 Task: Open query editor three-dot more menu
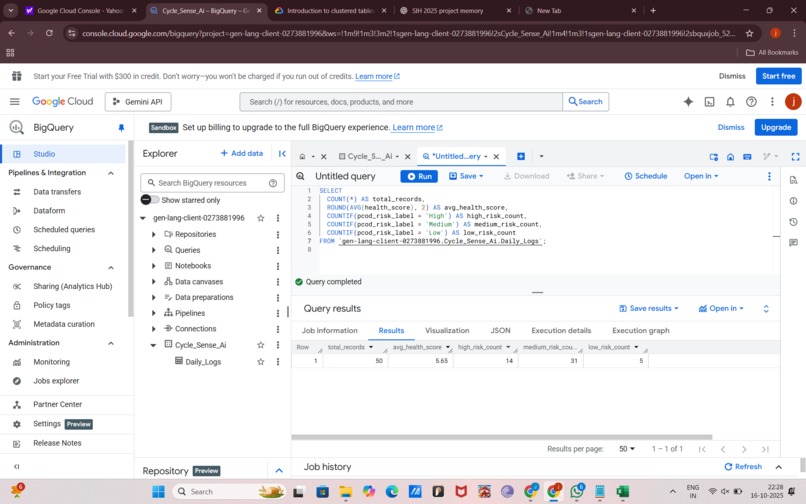tap(769, 176)
